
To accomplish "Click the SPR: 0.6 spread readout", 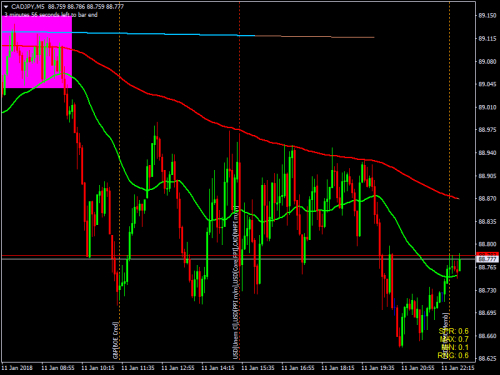I will tap(454, 331).
